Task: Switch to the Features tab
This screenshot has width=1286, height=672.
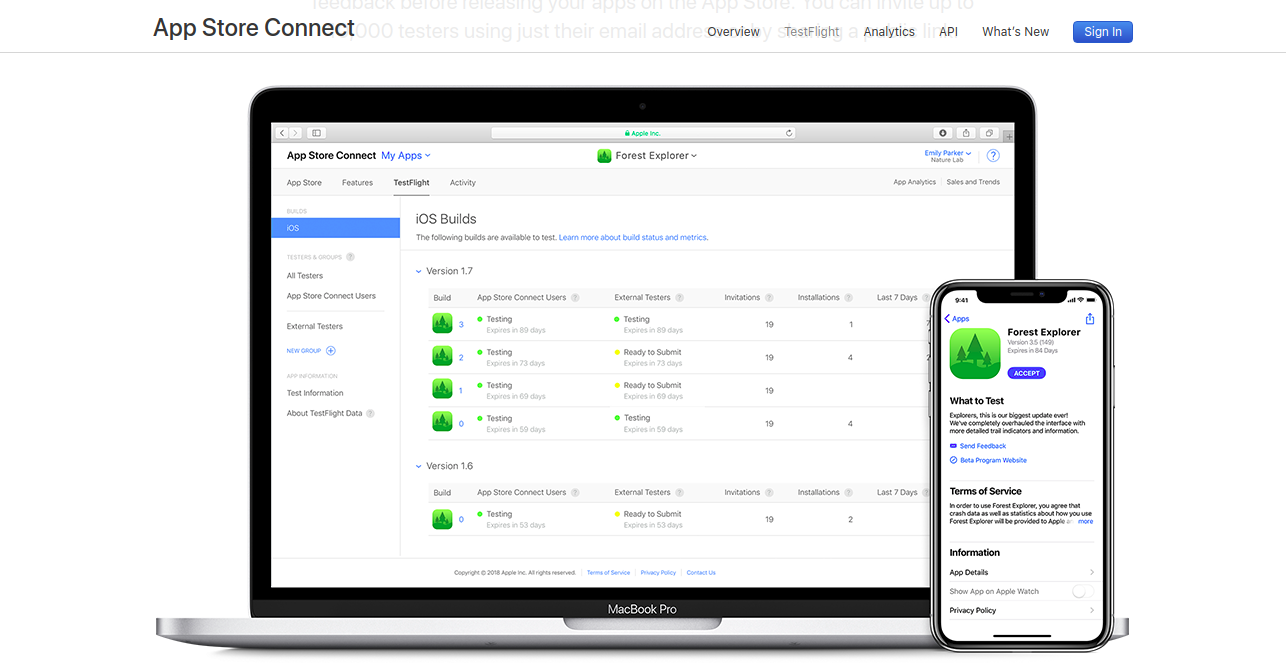Action: (x=357, y=183)
